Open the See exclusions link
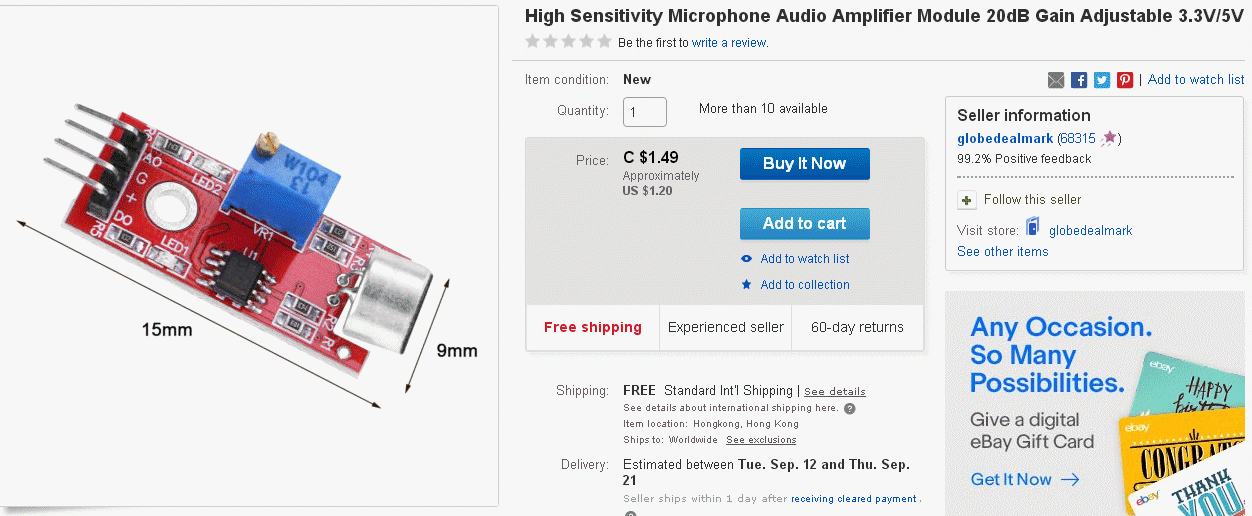This screenshot has height=516, width=1252. [761, 440]
